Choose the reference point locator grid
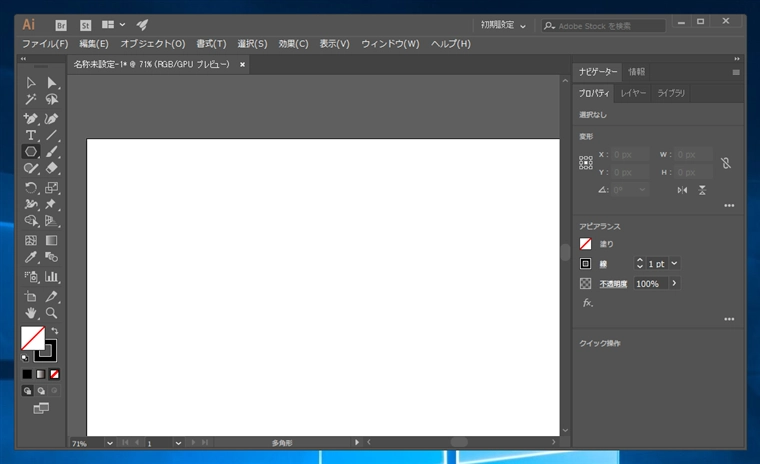 pyautogui.click(x=586, y=163)
